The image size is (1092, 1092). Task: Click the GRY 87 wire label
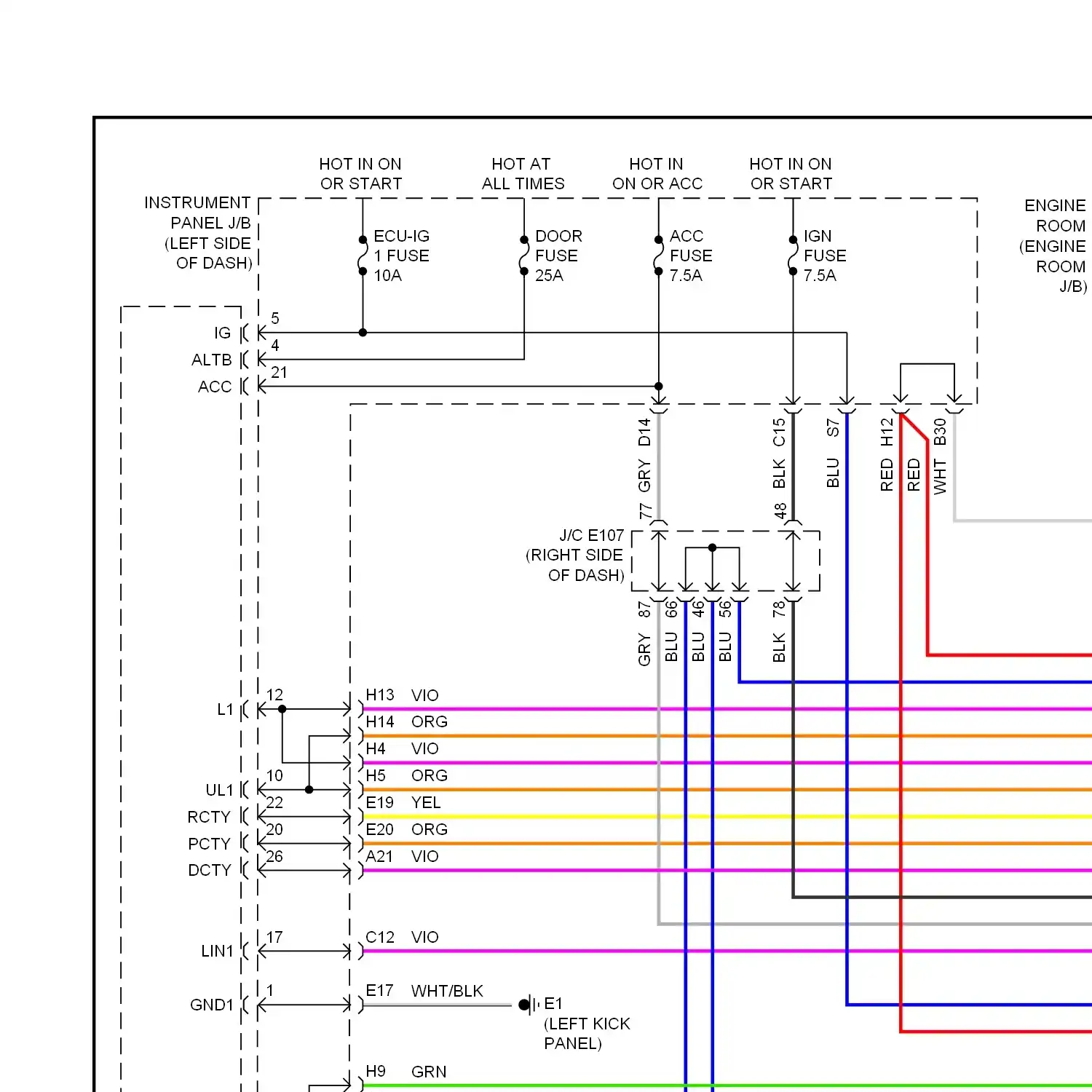644,633
